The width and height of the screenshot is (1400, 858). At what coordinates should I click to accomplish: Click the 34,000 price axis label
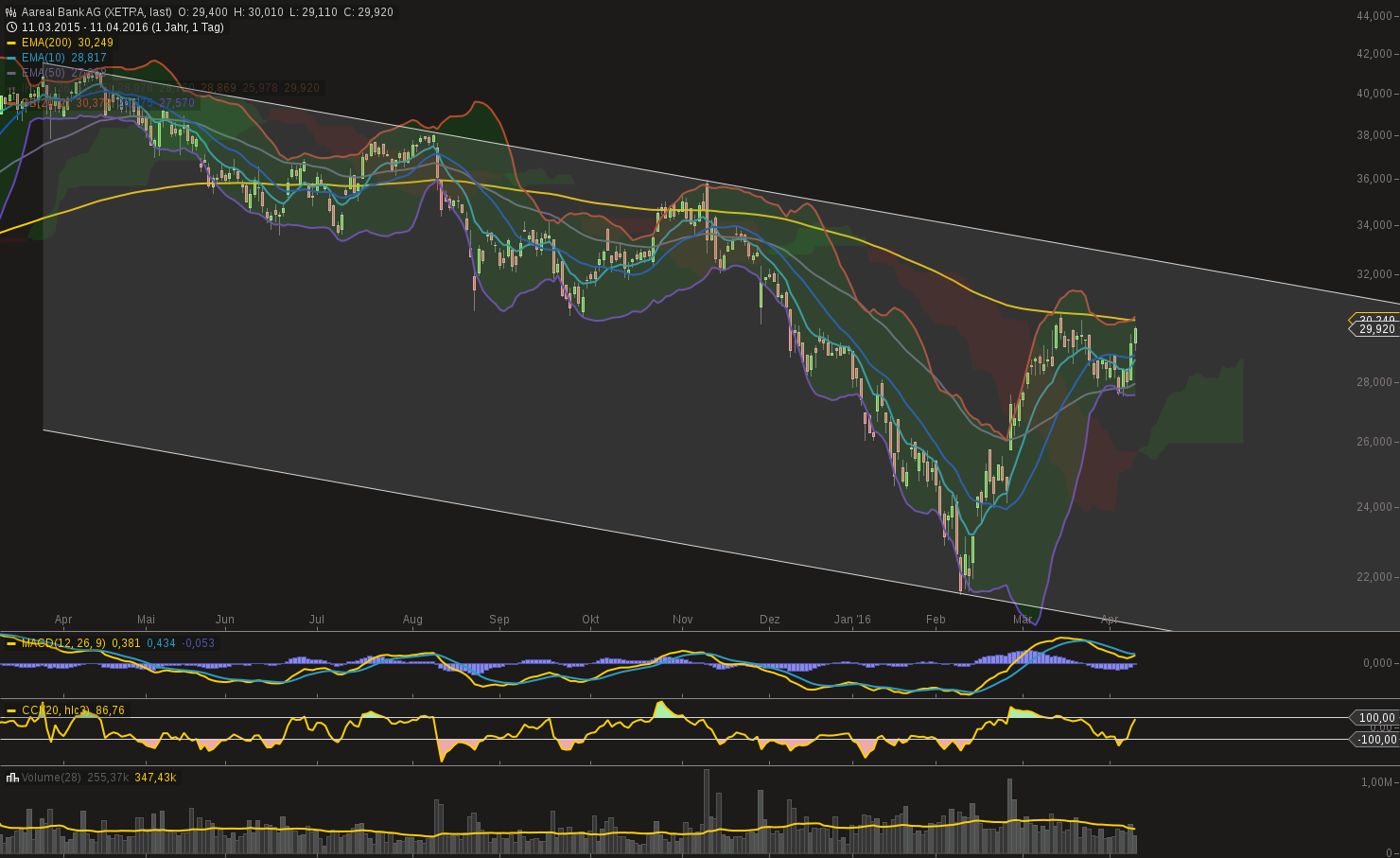1374,225
